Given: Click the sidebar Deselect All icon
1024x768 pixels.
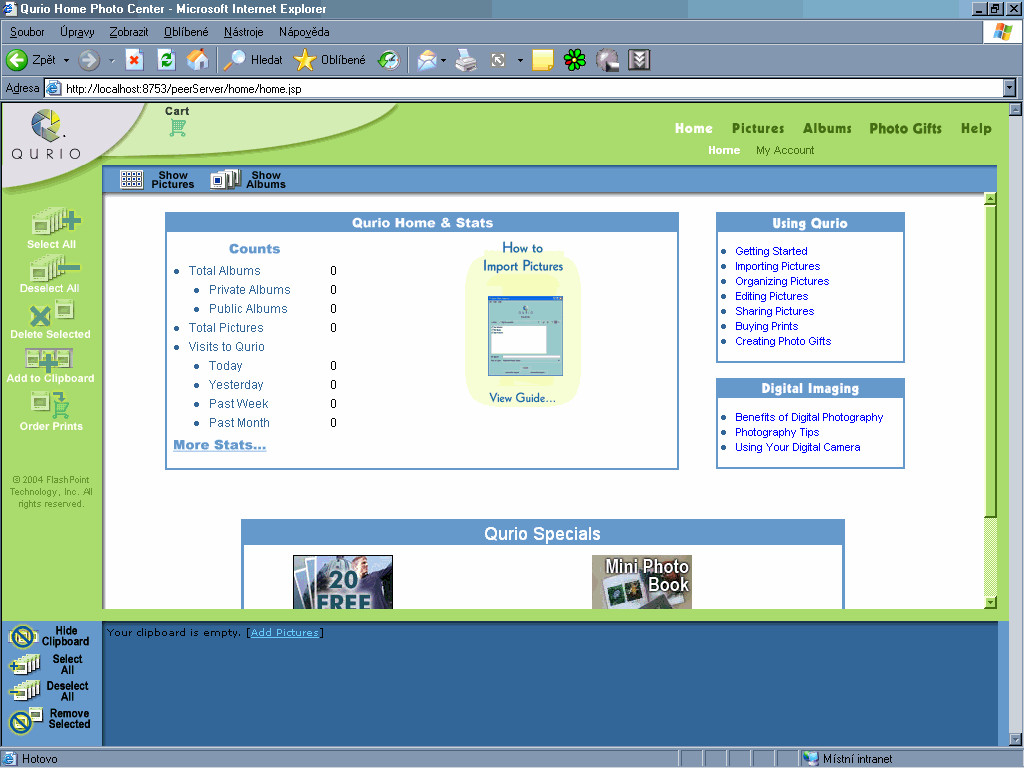Looking at the screenshot, I should 55,268.
